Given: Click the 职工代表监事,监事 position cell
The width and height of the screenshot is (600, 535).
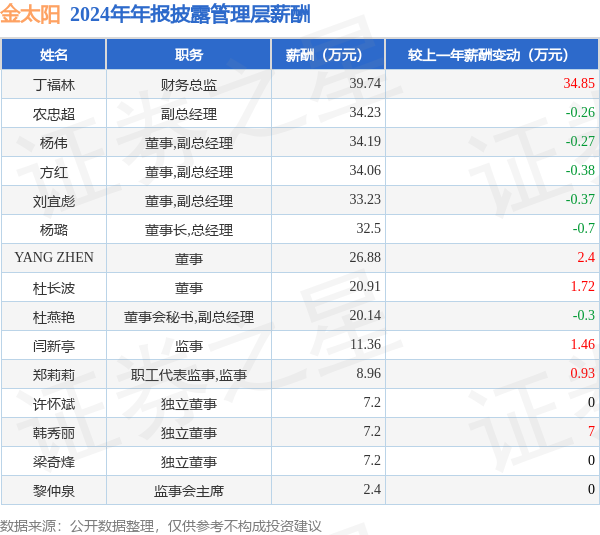Looking at the screenshot, I should [189, 375].
